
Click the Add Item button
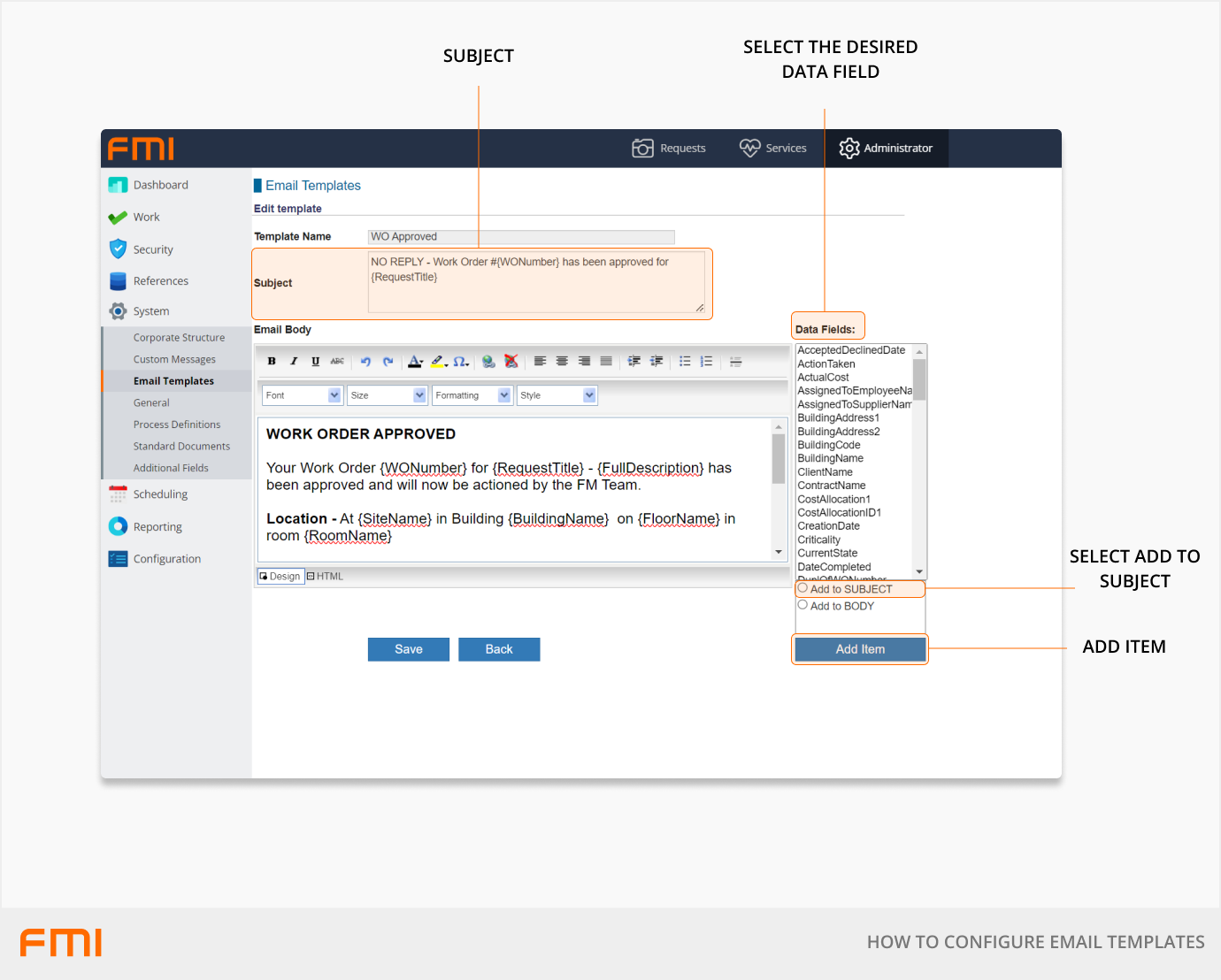click(859, 649)
